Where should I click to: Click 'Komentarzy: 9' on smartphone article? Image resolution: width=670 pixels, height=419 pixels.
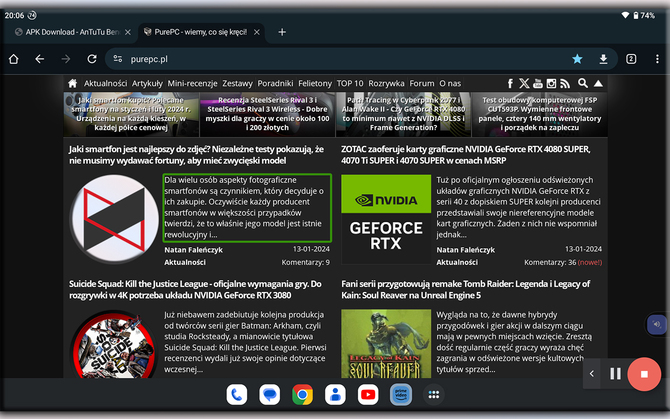[306, 262]
